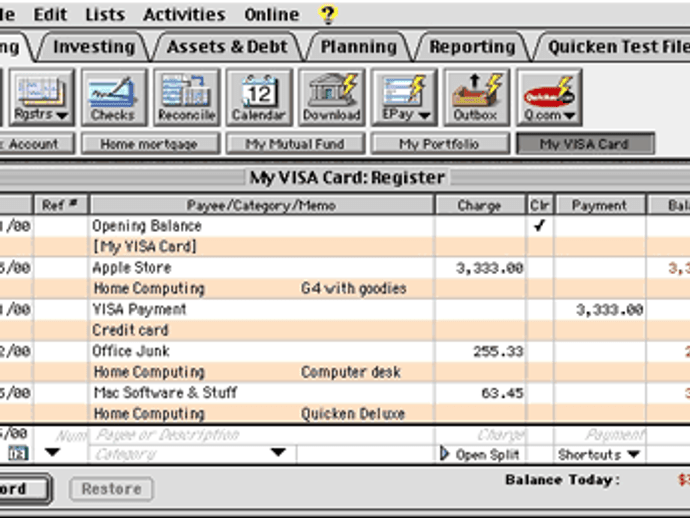Toggle the Clr checkmark on Opening Balance

tap(540, 225)
